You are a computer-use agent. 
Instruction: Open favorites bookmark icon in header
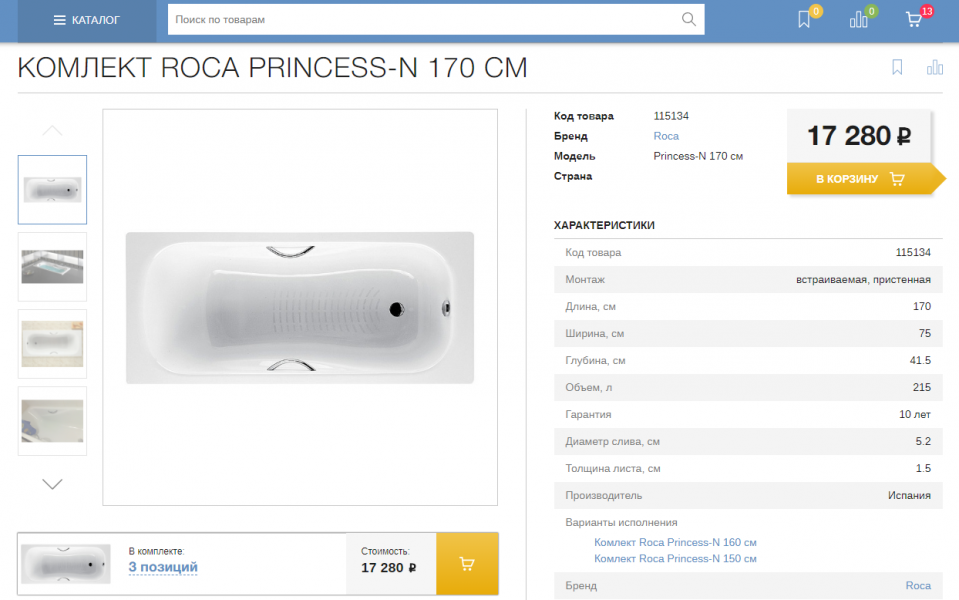[x=804, y=19]
